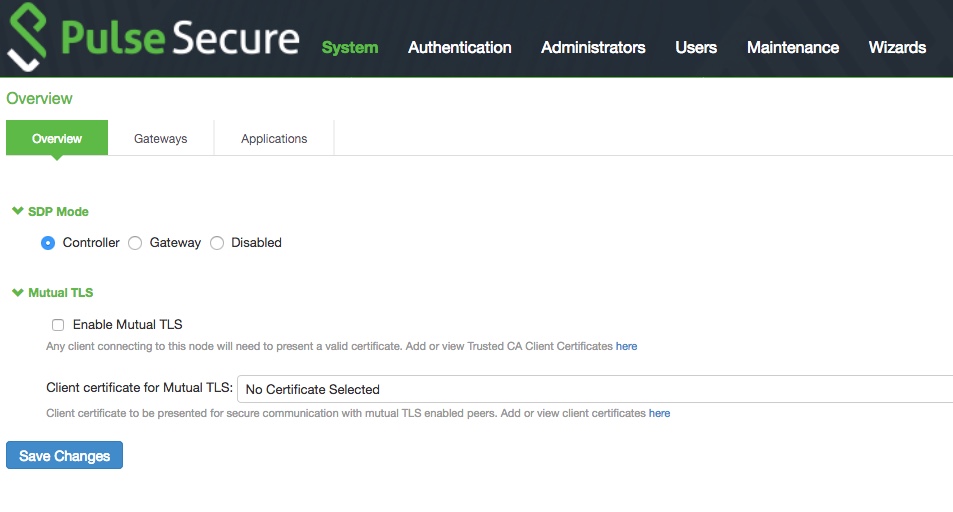Viewport: 953px width, 512px height.
Task: Open the Client certificate for Mutual TLS dropdown
Action: pyautogui.click(x=594, y=389)
